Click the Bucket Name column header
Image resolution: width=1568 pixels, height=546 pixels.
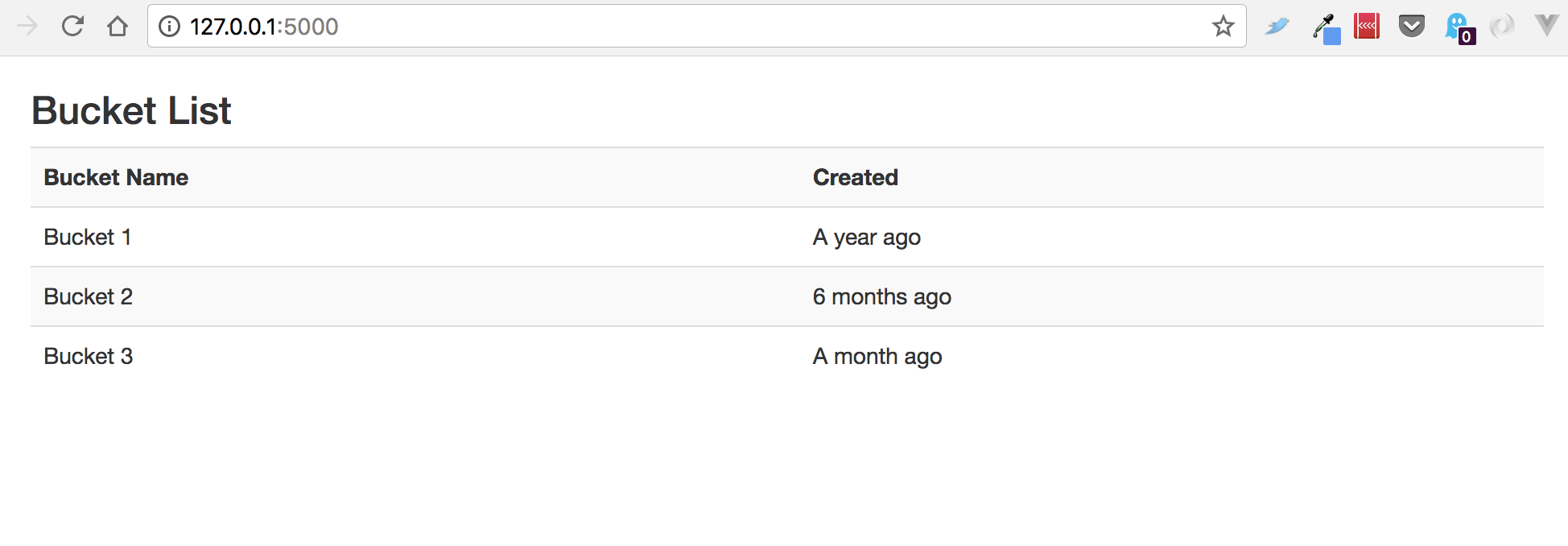tap(116, 177)
